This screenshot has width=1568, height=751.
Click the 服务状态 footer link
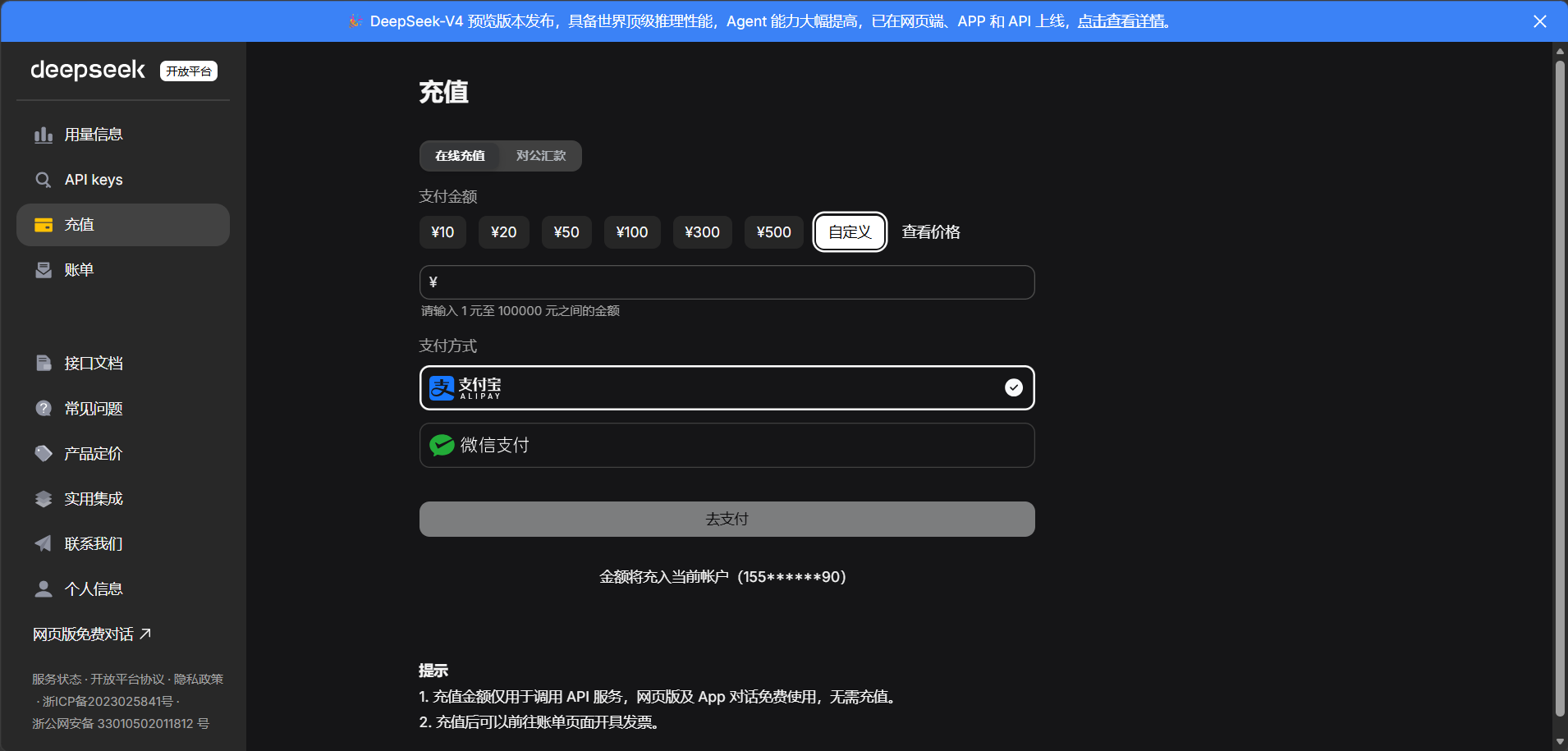point(57,679)
